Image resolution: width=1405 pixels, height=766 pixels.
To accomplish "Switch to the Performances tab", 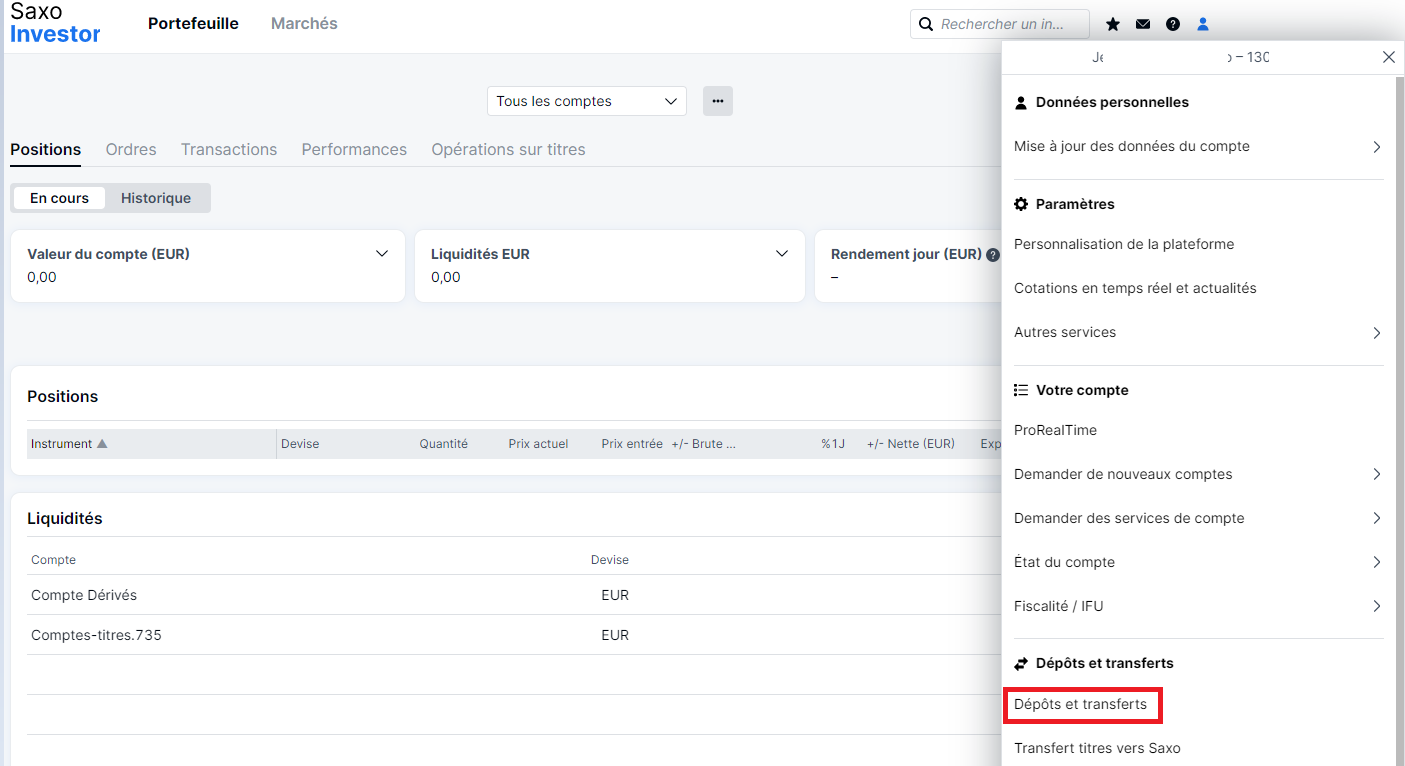I will 354,149.
